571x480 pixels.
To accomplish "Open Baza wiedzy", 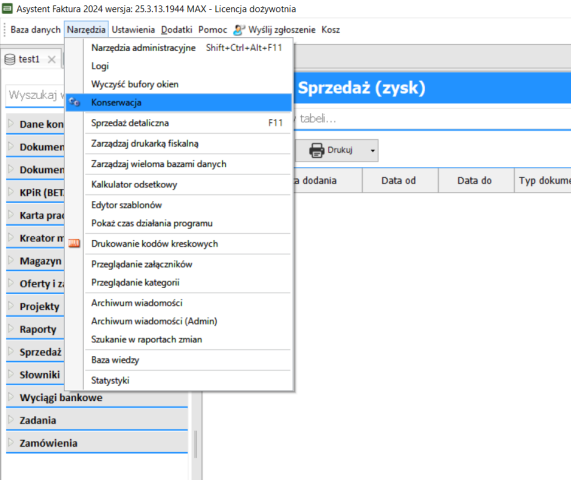I will pos(179,360).
